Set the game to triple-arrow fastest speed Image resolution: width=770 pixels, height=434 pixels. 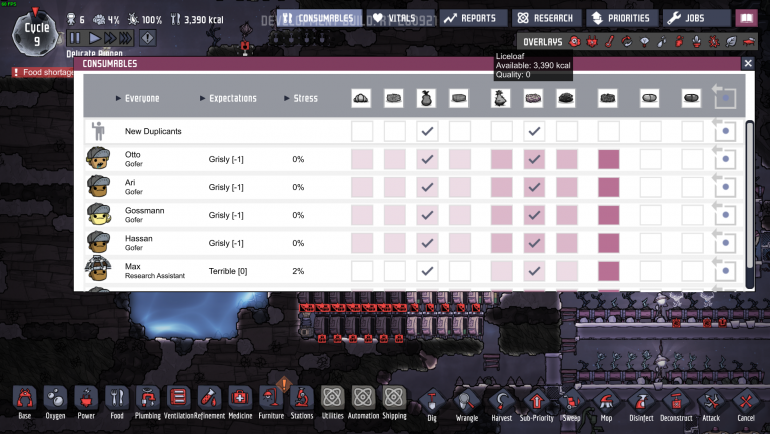(126, 38)
